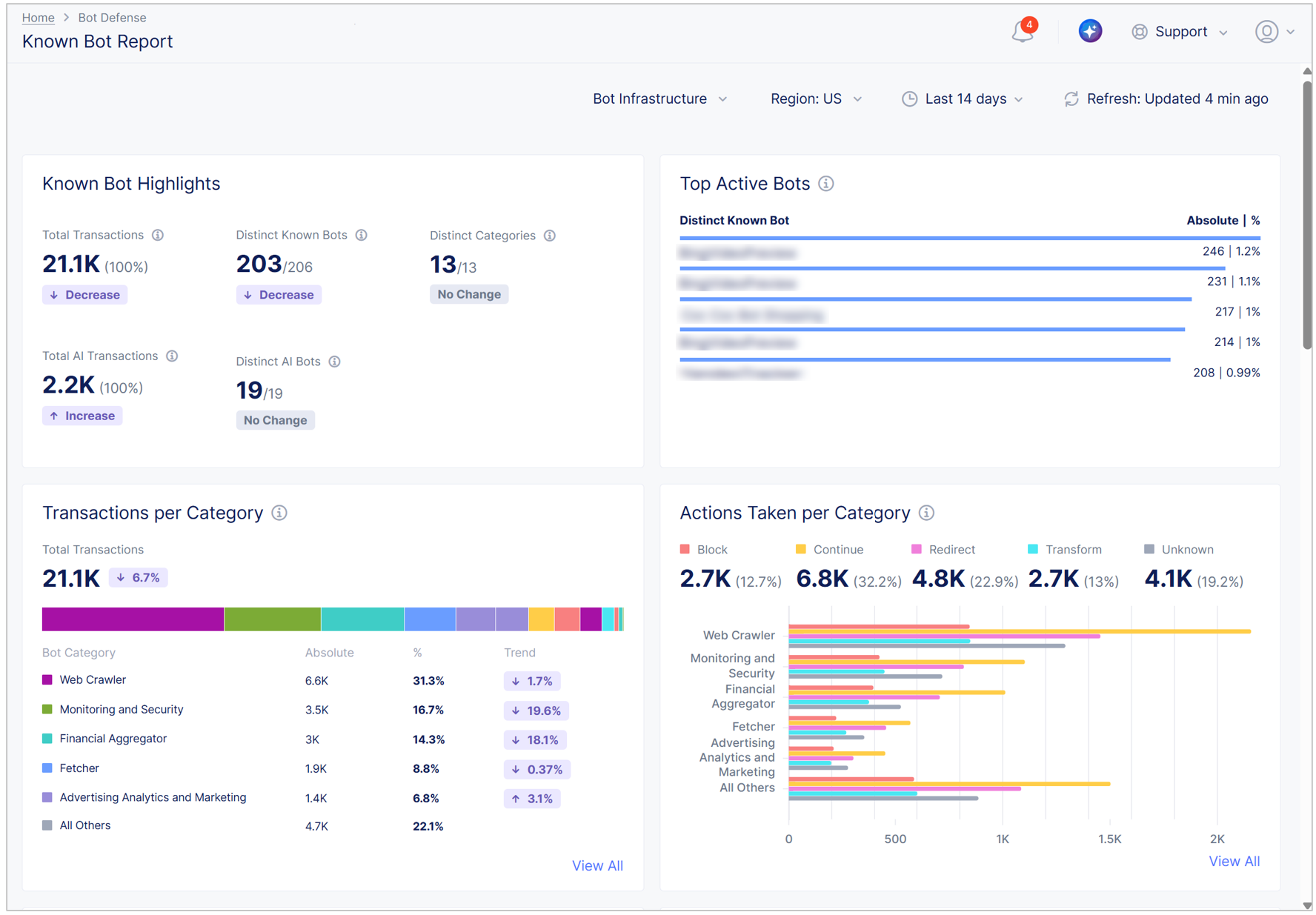This screenshot has height=915, width=1316.
Task: Select the Advertising Analytics and Marketing row
Action: pyautogui.click(x=332, y=798)
